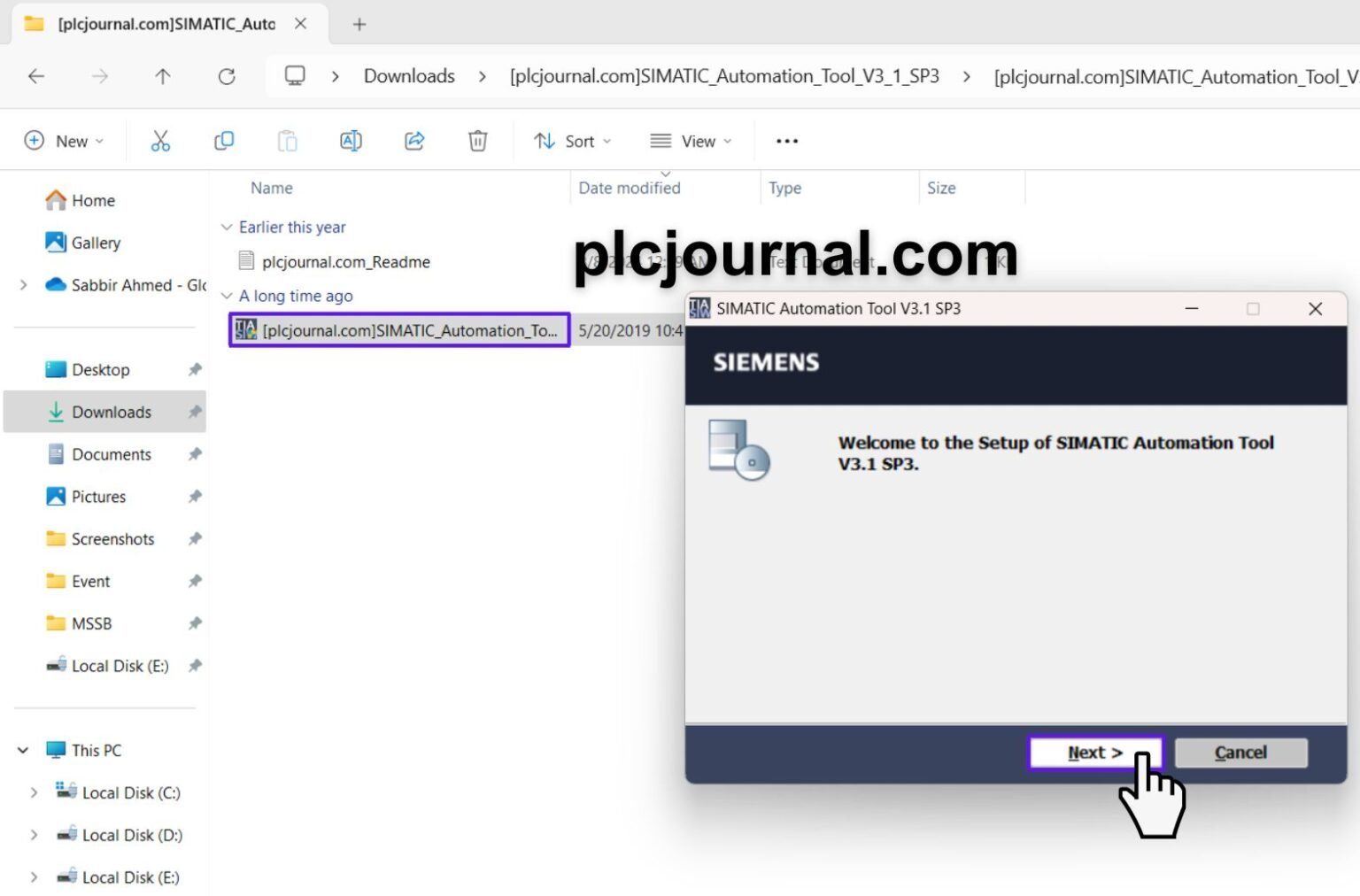1360x896 pixels.
Task: Click Next in the SIMATIC setup dialog
Action: pyautogui.click(x=1094, y=753)
